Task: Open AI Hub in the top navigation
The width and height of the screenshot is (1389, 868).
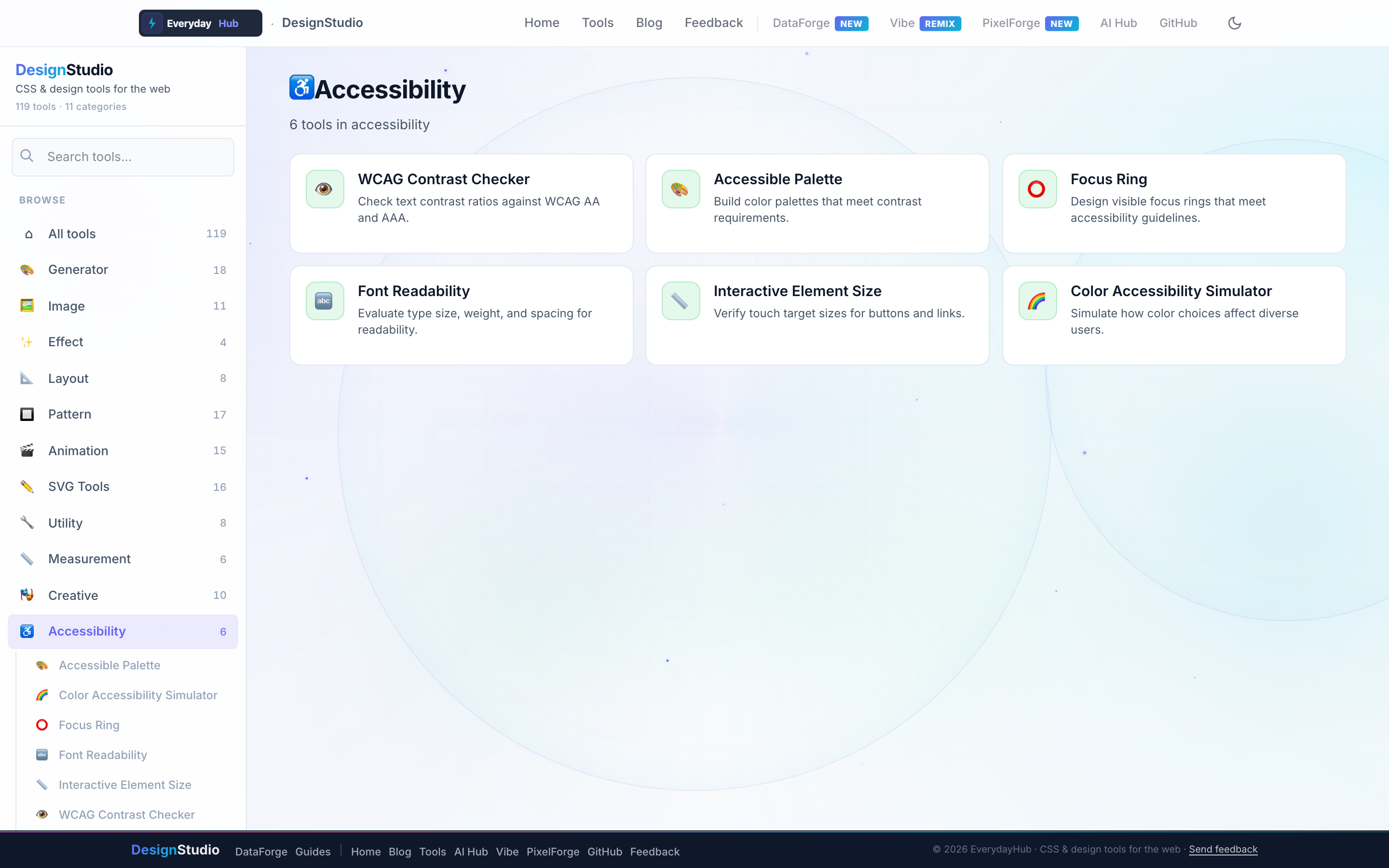Action: point(1118,23)
